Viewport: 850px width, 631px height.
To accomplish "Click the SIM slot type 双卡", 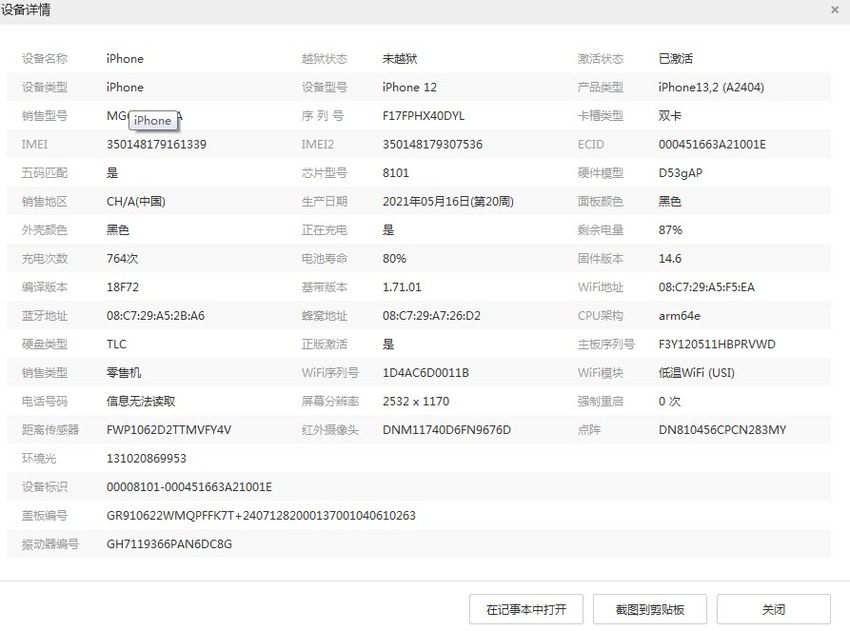I will coord(669,115).
